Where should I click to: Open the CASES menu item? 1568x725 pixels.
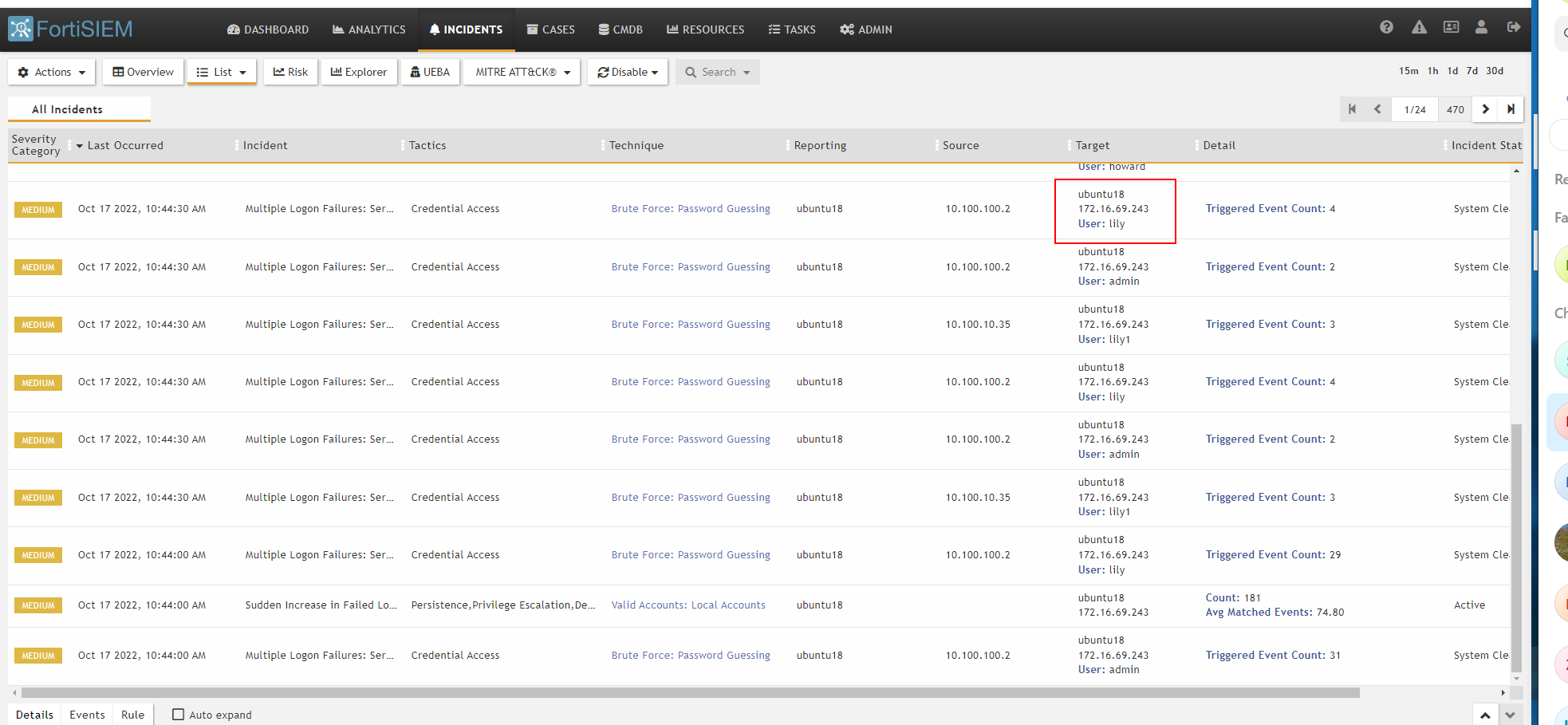pos(550,30)
